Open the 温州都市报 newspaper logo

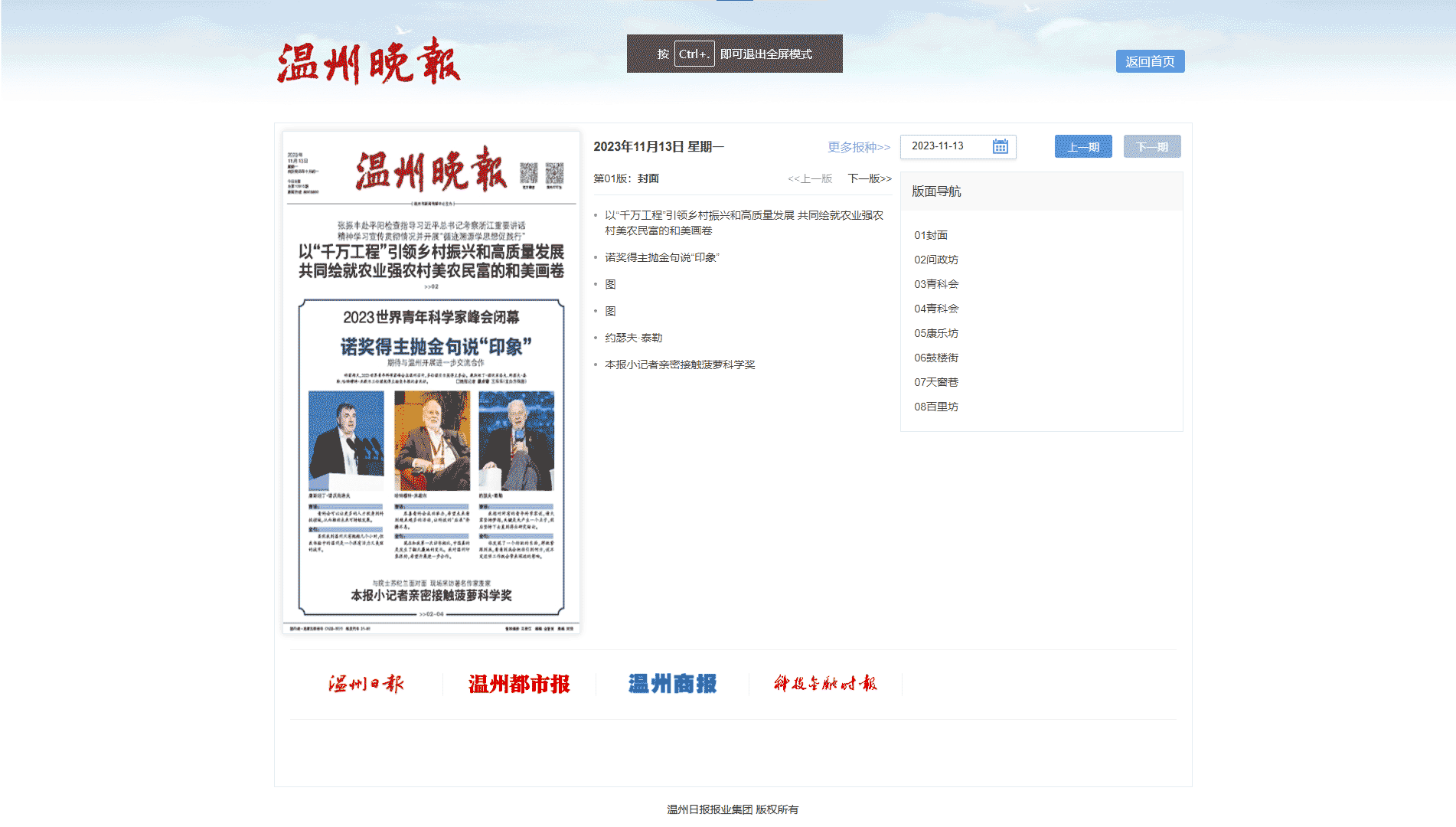tap(519, 684)
